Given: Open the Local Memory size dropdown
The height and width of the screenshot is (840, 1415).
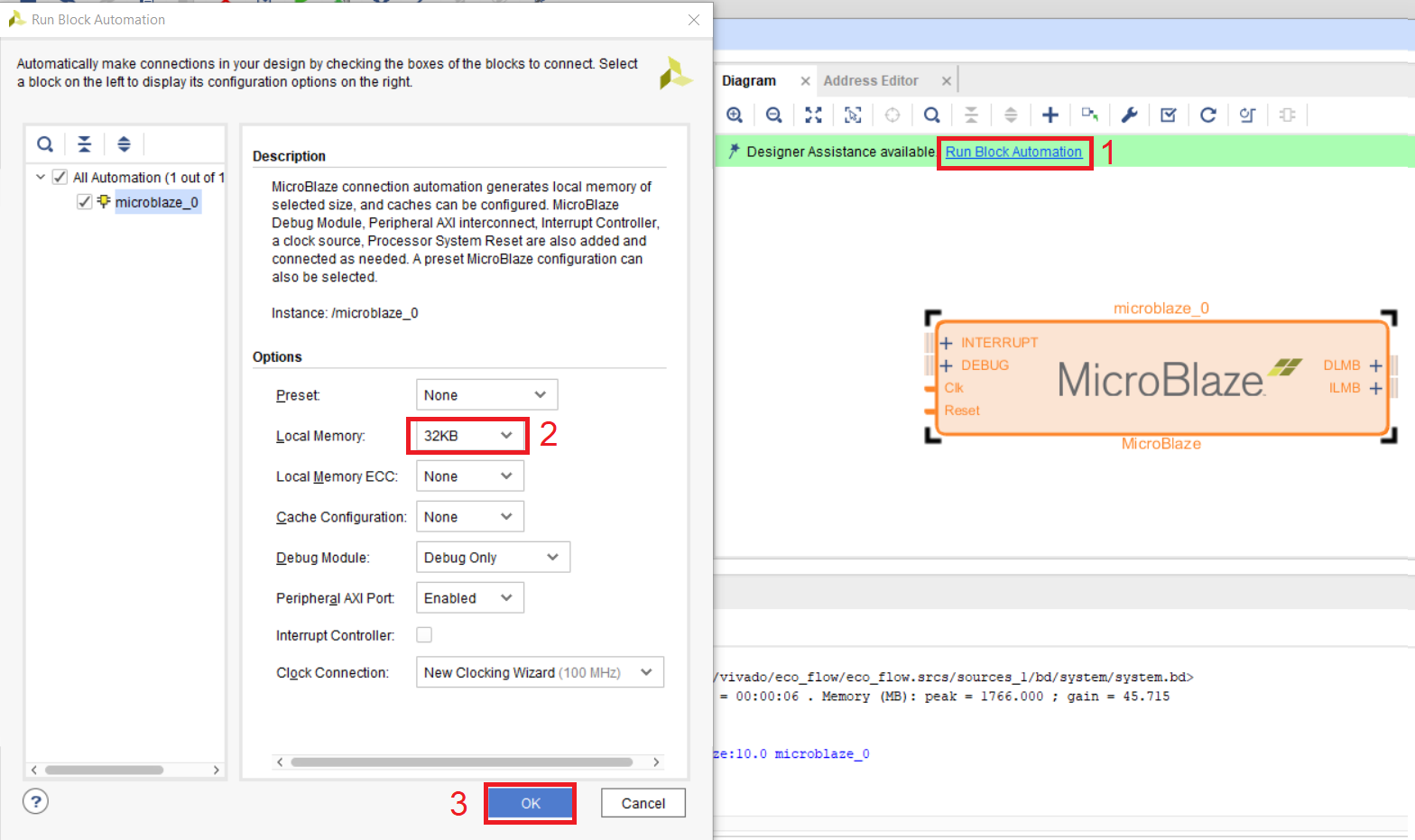Looking at the screenshot, I should tap(469, 435).
